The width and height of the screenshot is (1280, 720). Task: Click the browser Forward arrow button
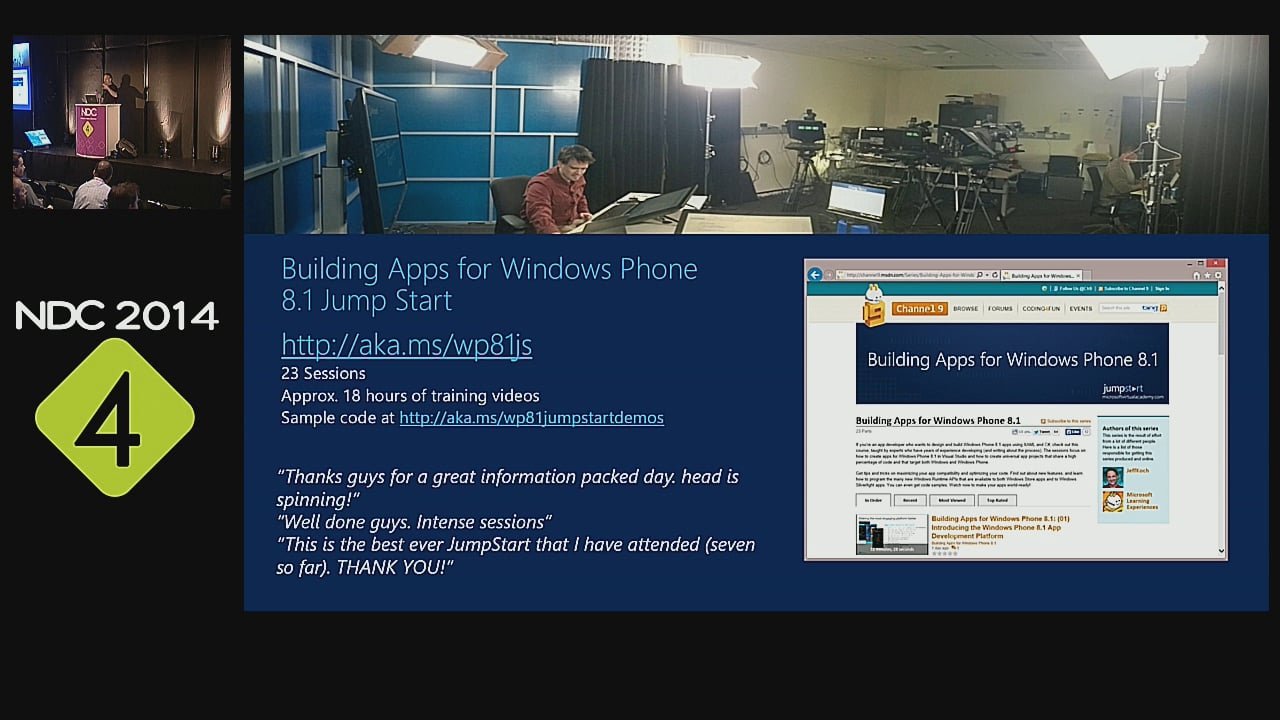point(829,275)
